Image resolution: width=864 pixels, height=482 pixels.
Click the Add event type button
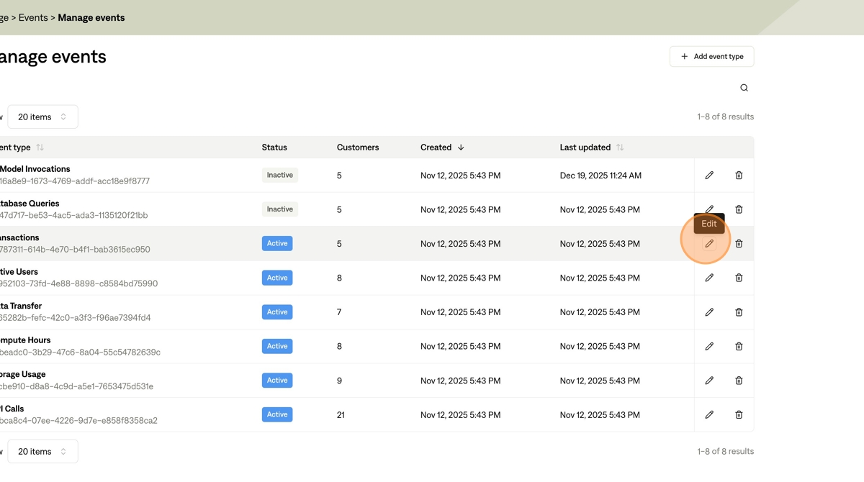(x=711, y=57)
